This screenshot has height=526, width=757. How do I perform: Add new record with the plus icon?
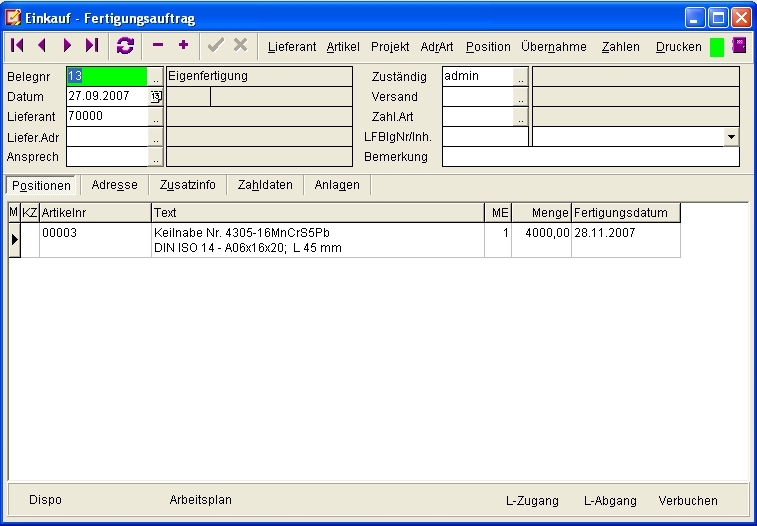tap(183, 46)
